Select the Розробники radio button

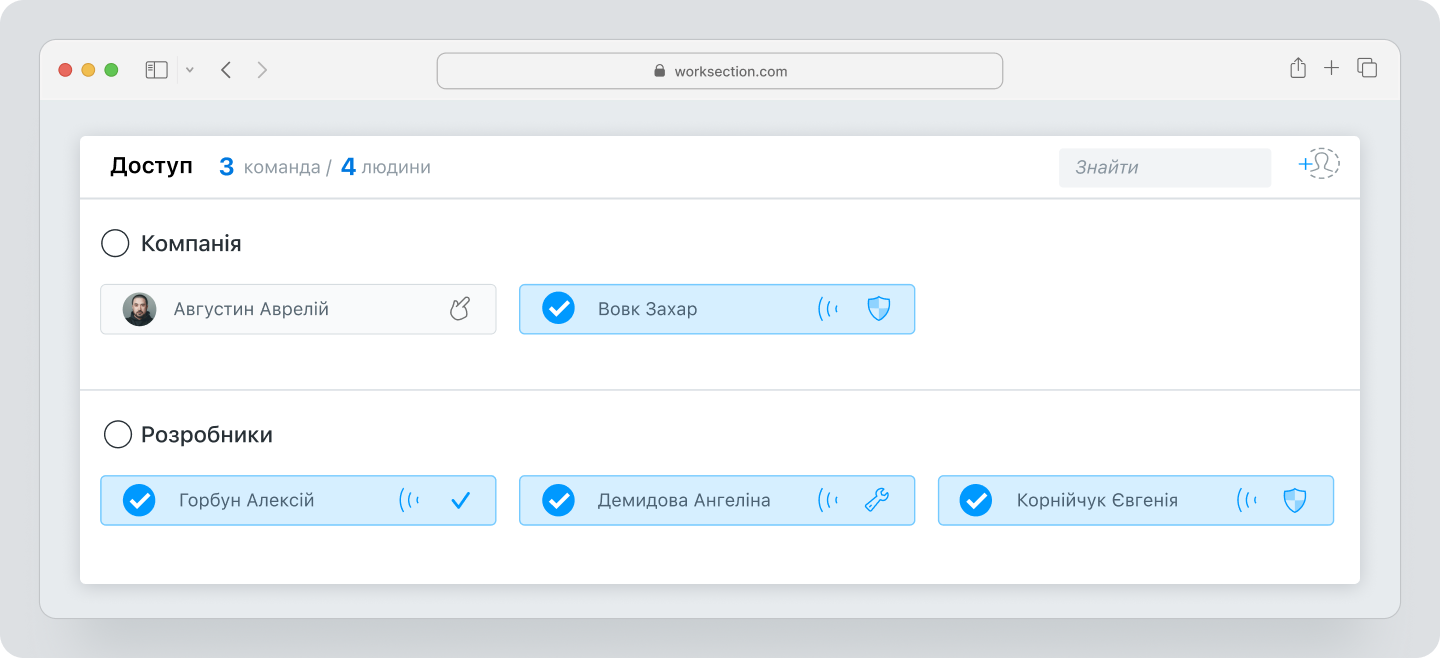118,434
